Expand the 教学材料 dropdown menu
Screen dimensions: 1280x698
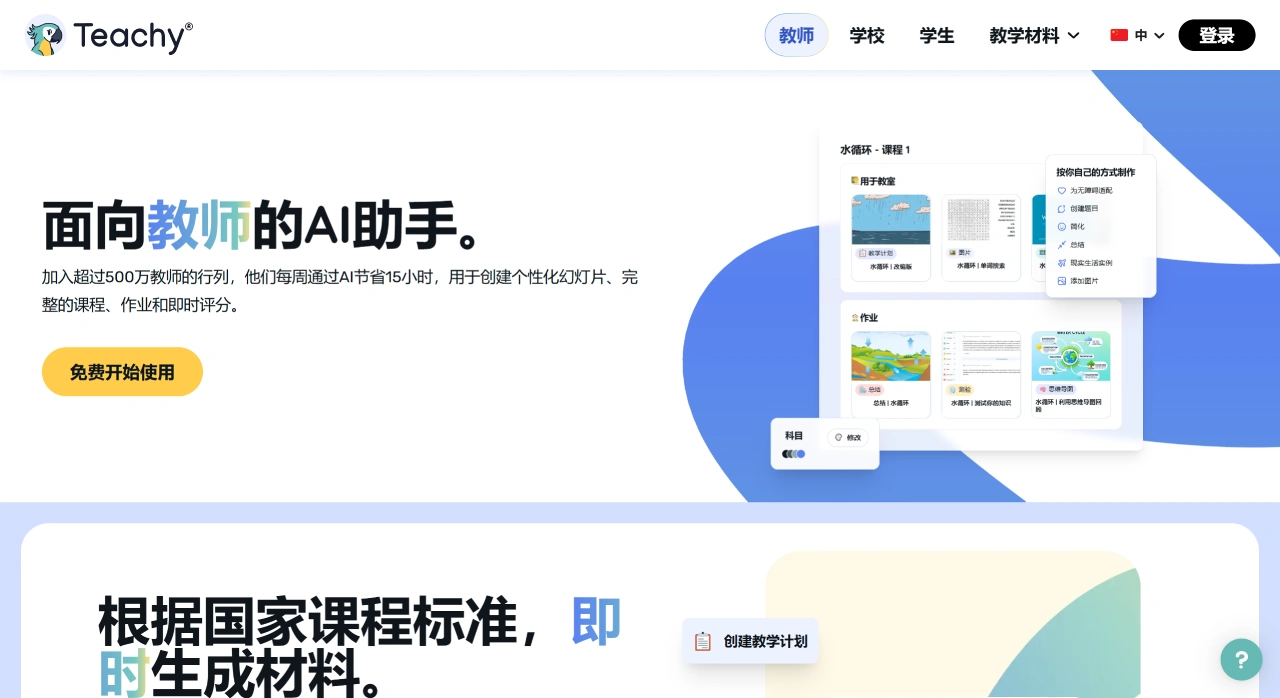[1033, 35]
